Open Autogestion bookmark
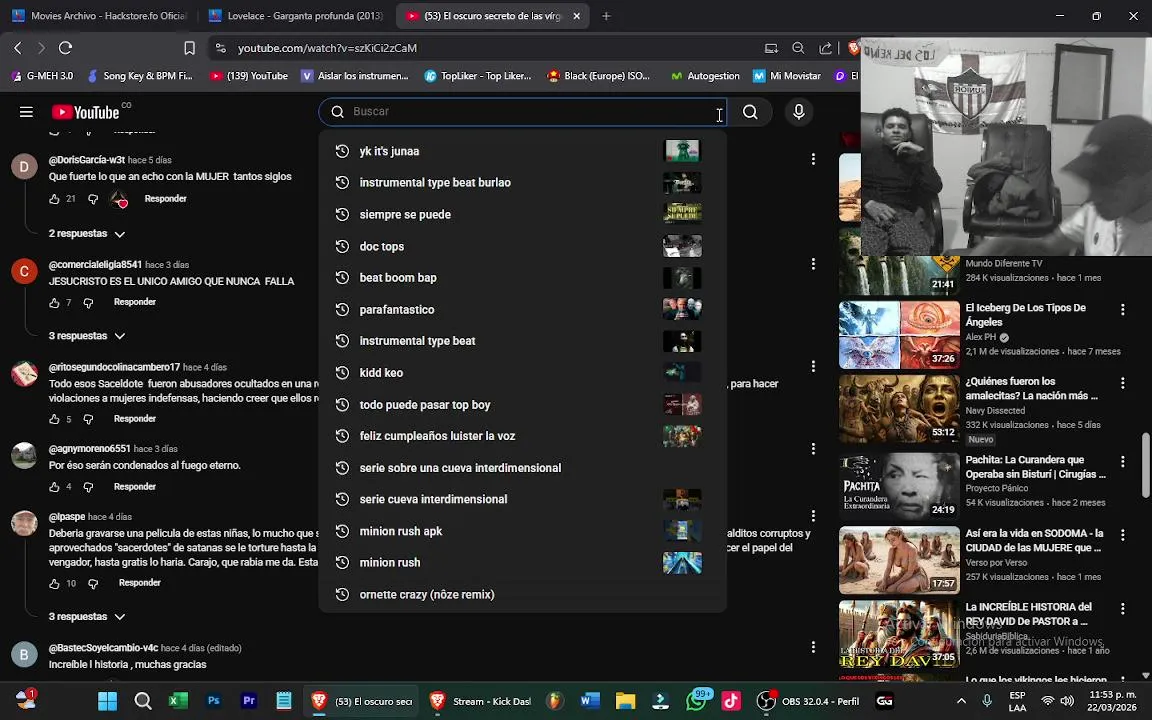Viewport: 1152px width, 720px height. tap(705, 76)
